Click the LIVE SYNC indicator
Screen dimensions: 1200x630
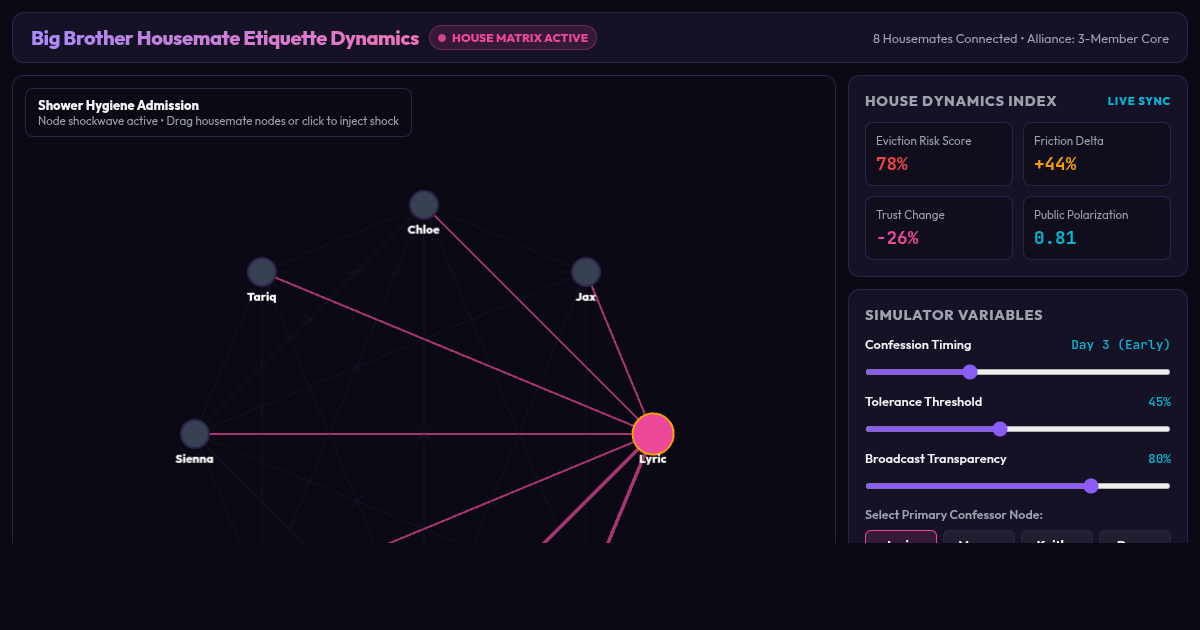point(1139,101)
